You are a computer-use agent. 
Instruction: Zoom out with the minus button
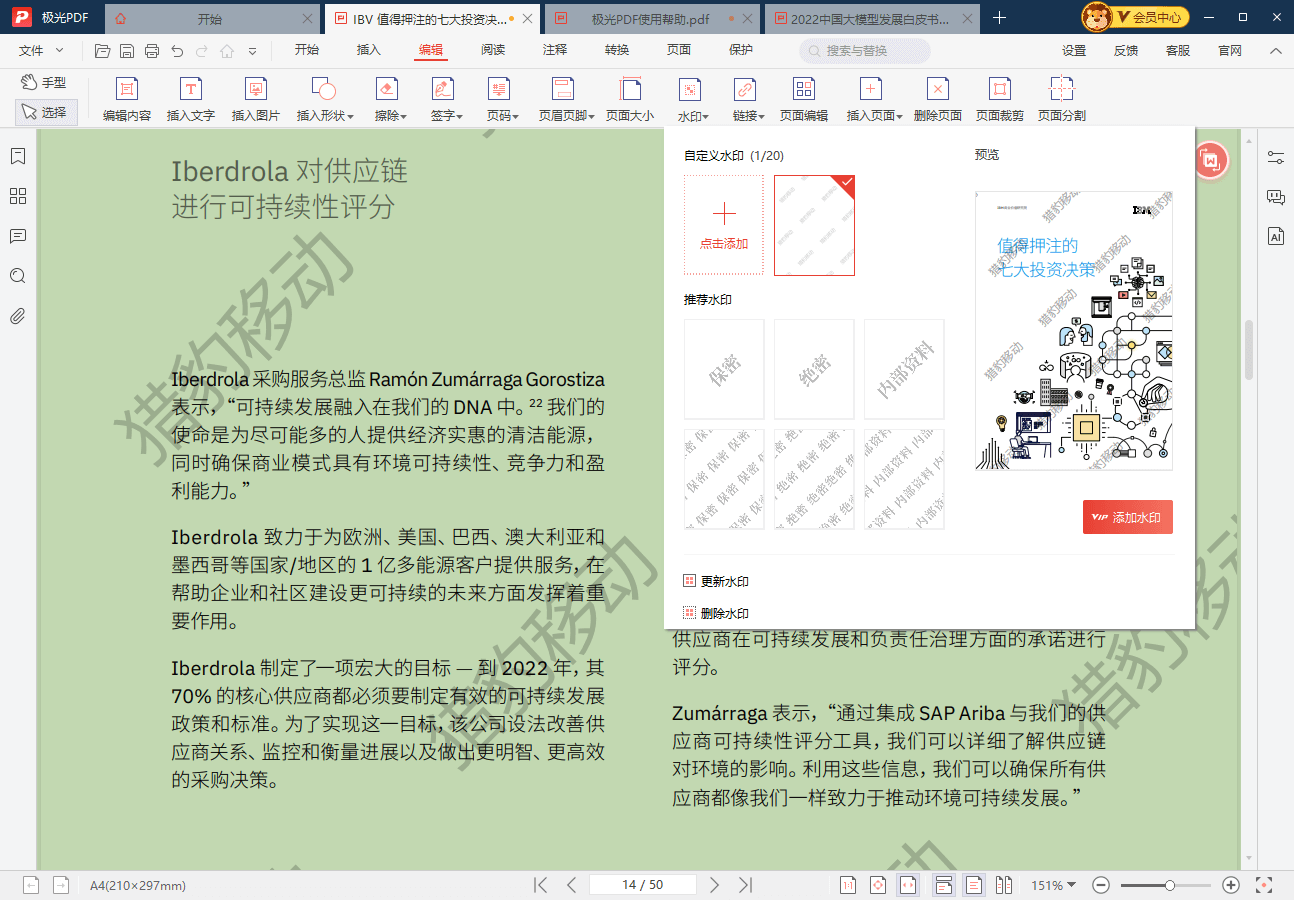[1101, 885]
